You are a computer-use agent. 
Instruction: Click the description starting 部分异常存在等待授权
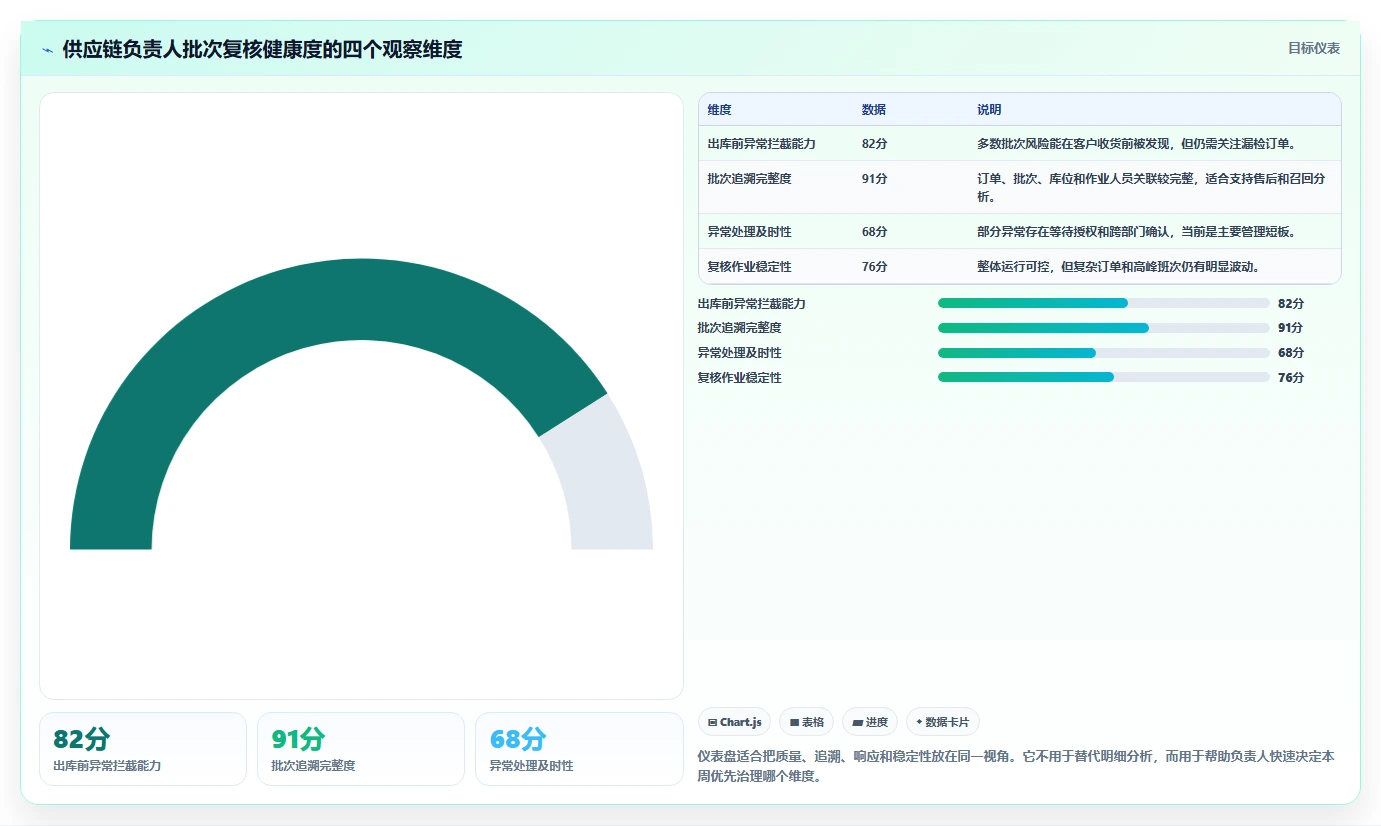[x=1137, y=232]
